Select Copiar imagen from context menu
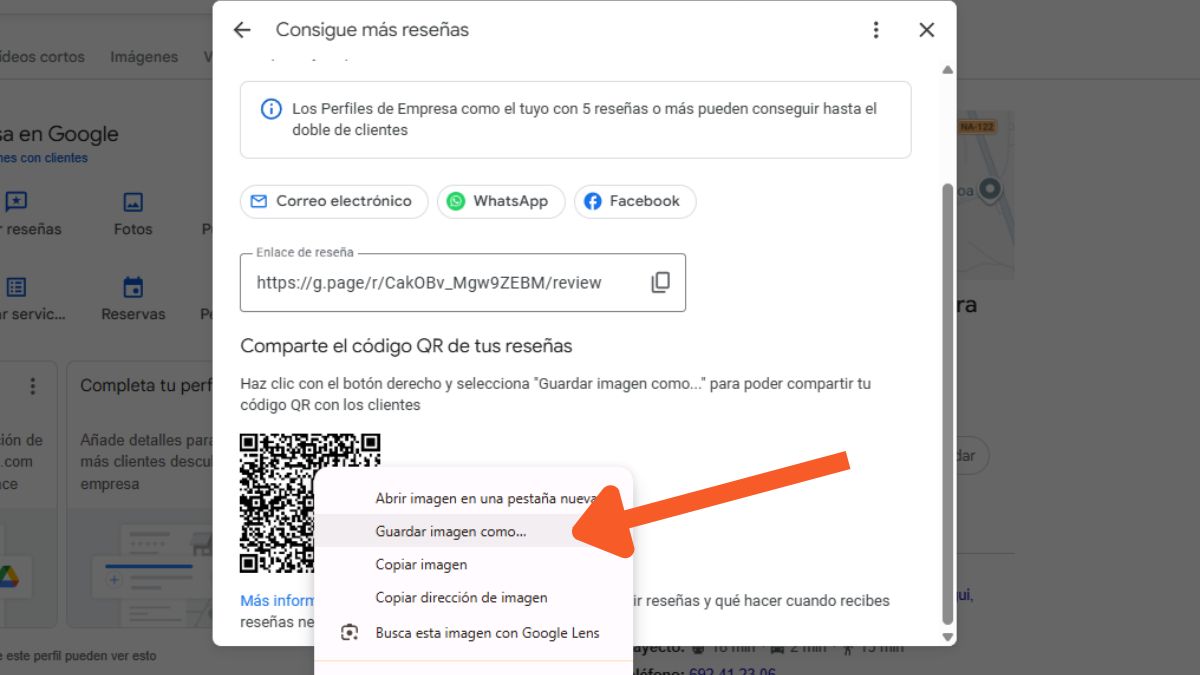Image resolution: width=1200 pixels, height=675 pixels. (x=421, y=565)
